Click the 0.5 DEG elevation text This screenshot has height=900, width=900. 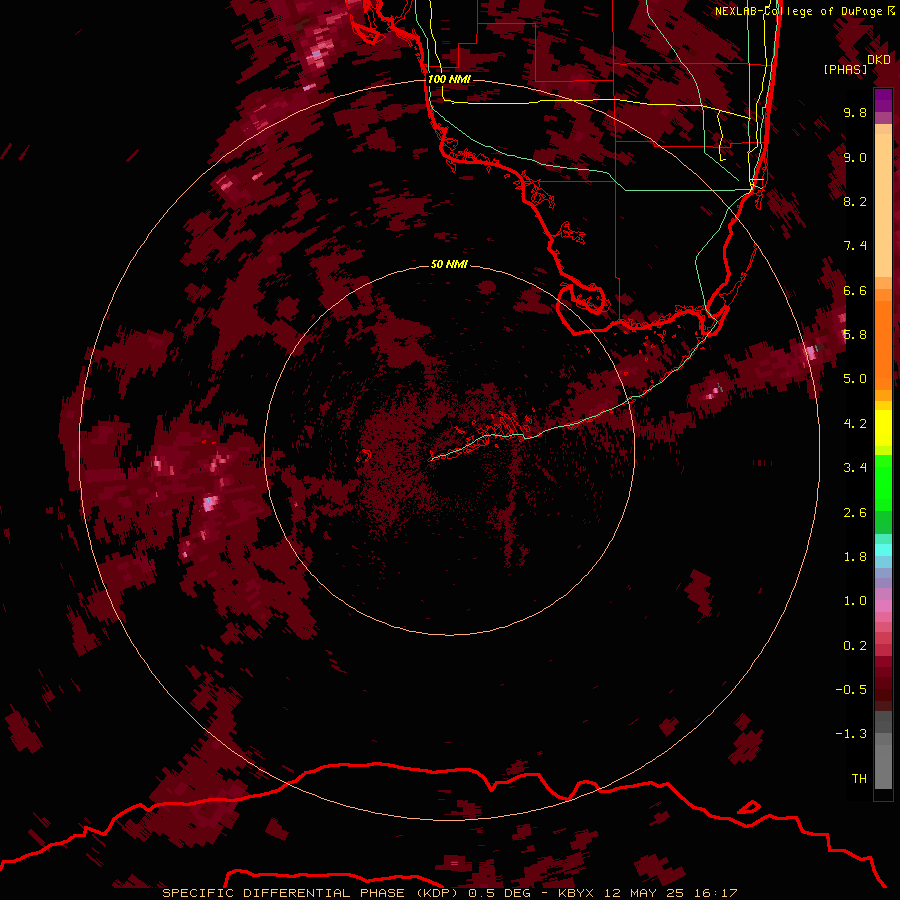(x=499, y=893)
